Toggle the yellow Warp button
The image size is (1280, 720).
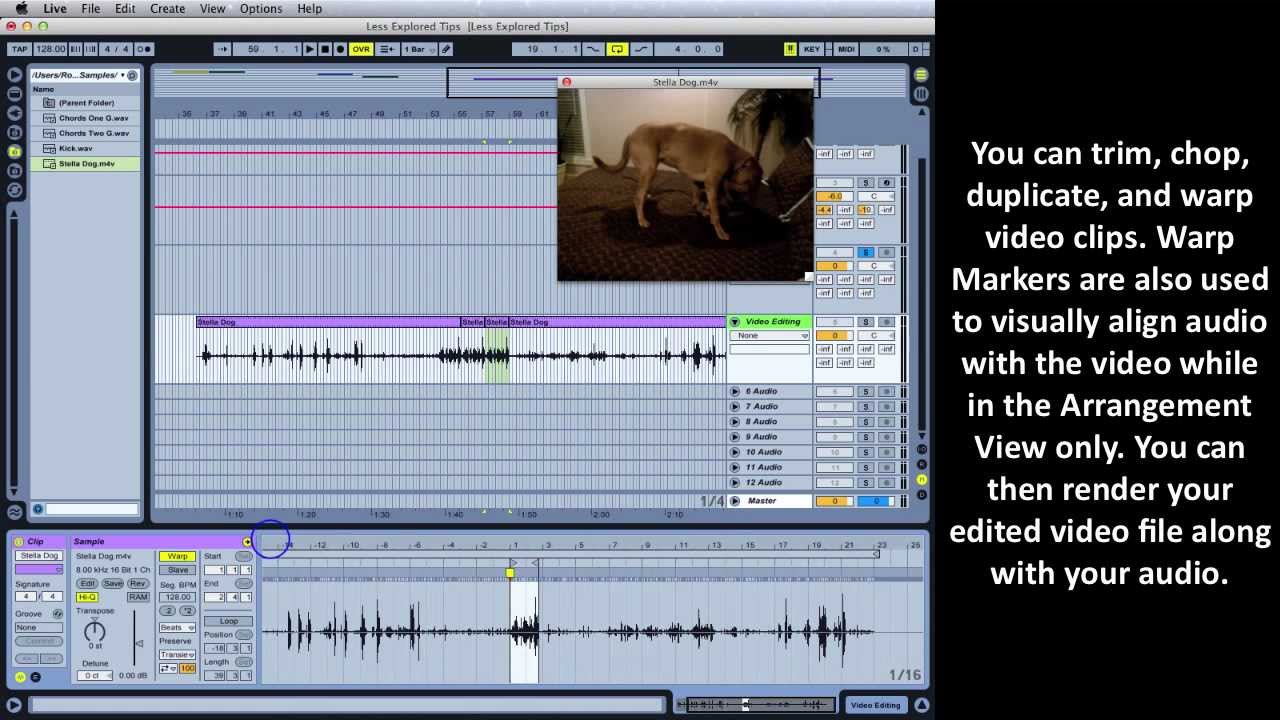[x=178, y=556]
